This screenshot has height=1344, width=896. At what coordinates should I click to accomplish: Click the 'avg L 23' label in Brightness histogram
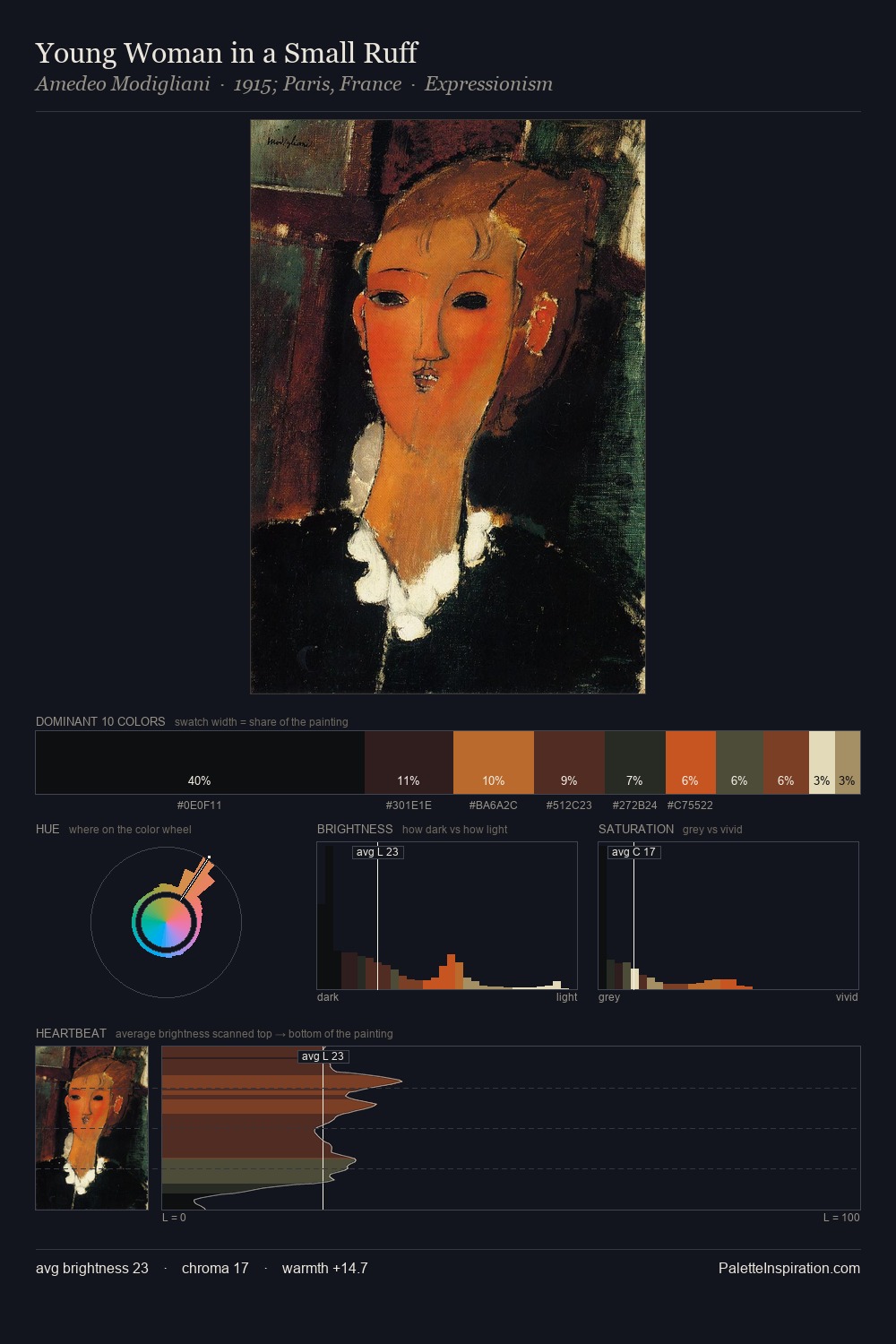[377, 852]
